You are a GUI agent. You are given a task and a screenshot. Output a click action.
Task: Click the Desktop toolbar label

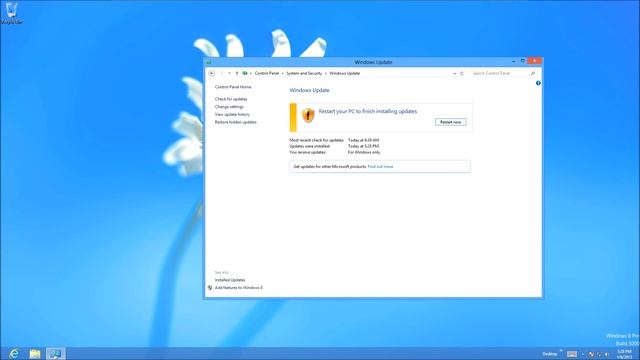(x=549, y=354)
